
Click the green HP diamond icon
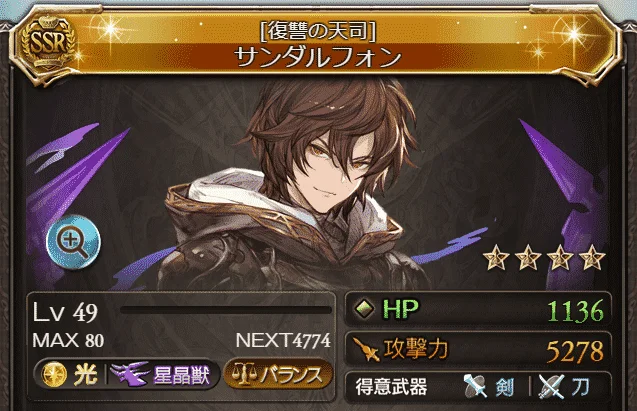coord(365,309)
